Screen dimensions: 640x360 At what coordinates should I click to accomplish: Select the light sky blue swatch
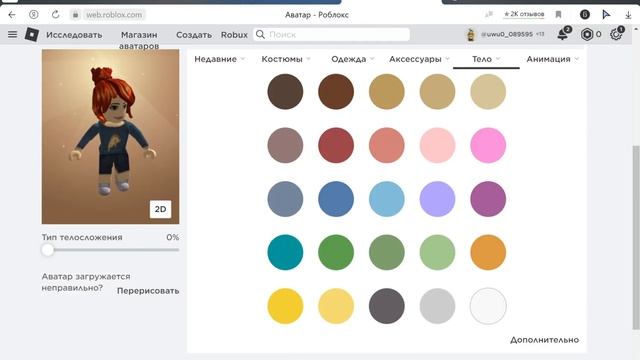pyautogui.click(x=387, y=199)
